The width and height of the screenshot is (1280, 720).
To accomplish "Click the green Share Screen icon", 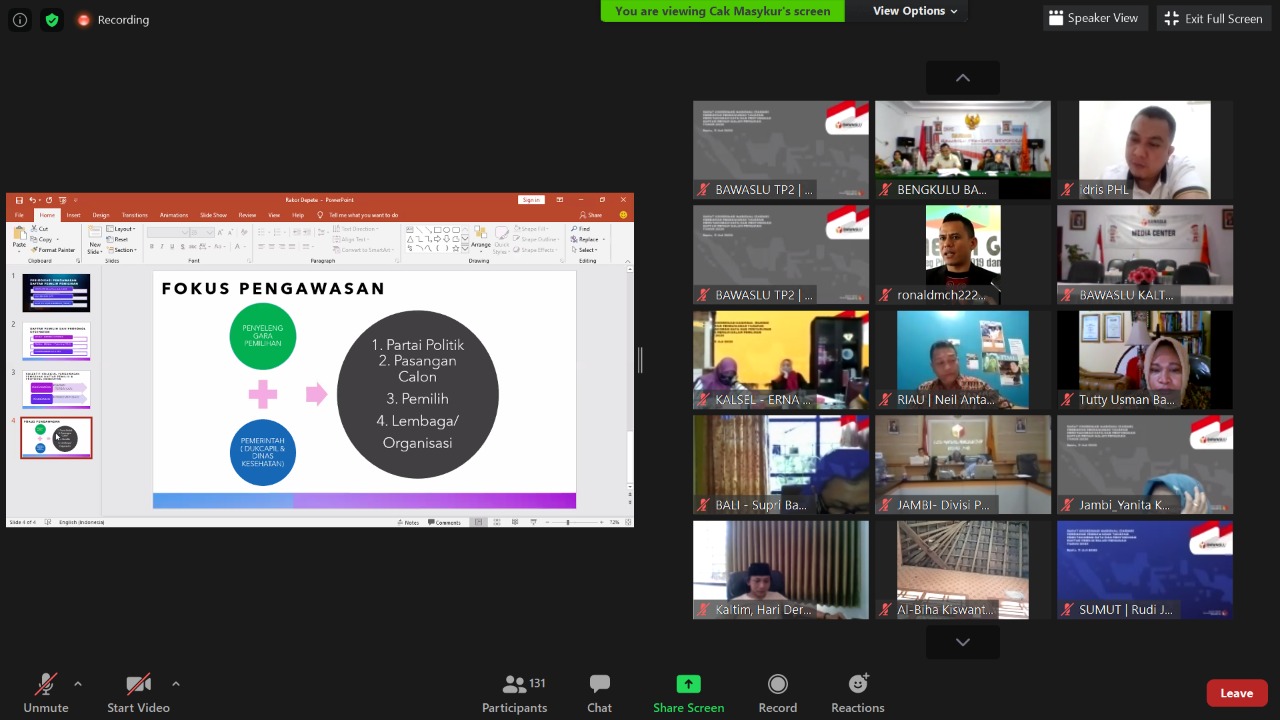I will (x=688, y=684).
